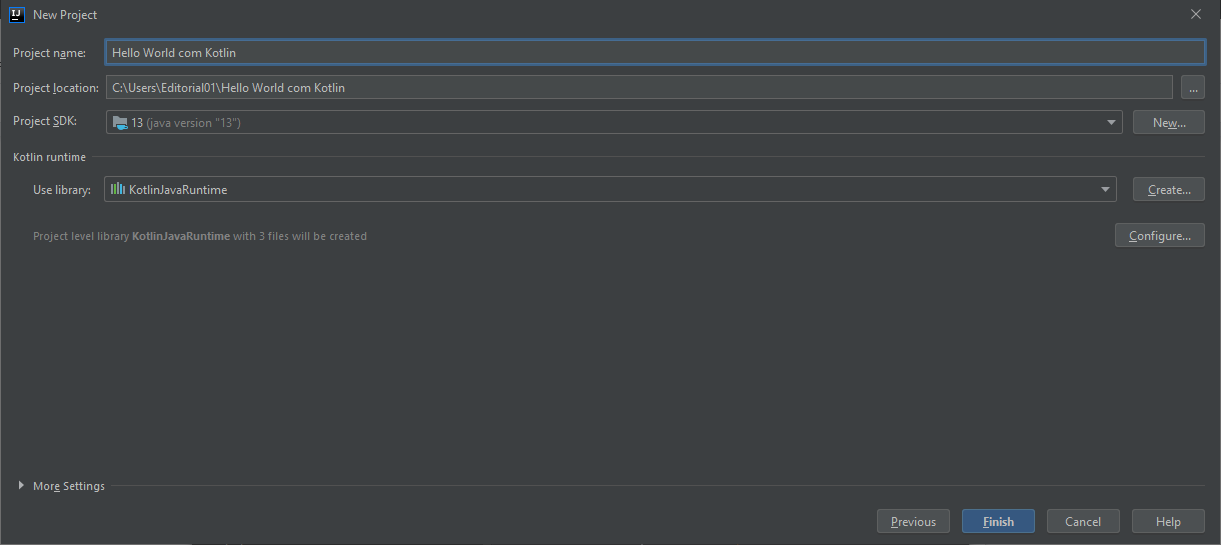Open Help for this dialog
Screen dimensions: 1221x545
pos(1167,521)
